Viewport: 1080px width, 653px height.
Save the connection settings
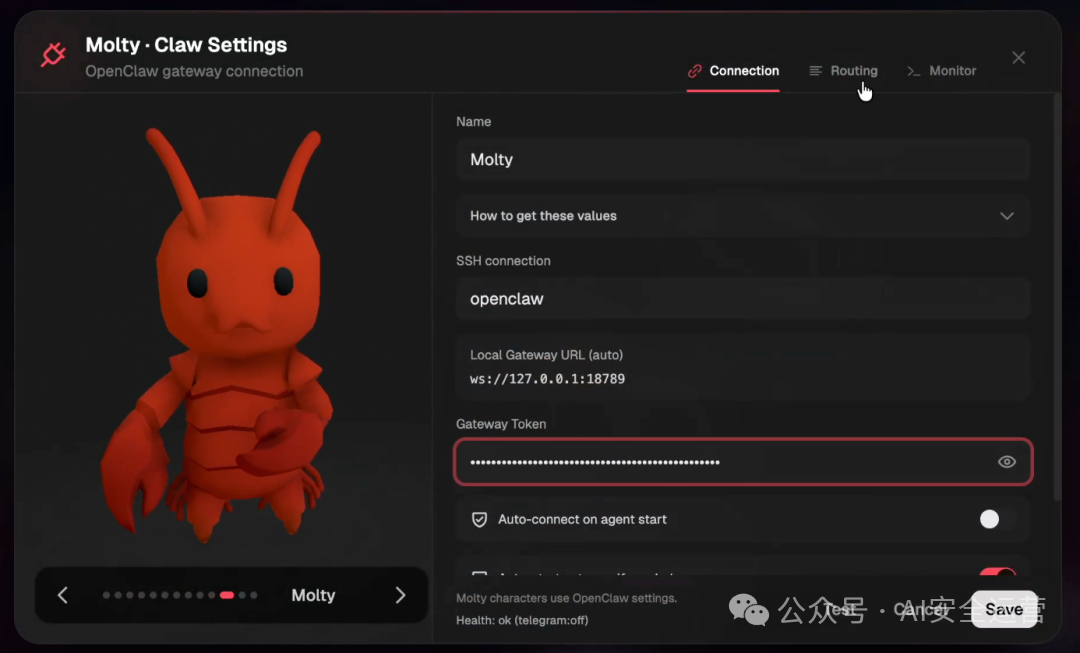click(x=1004, y=609)
